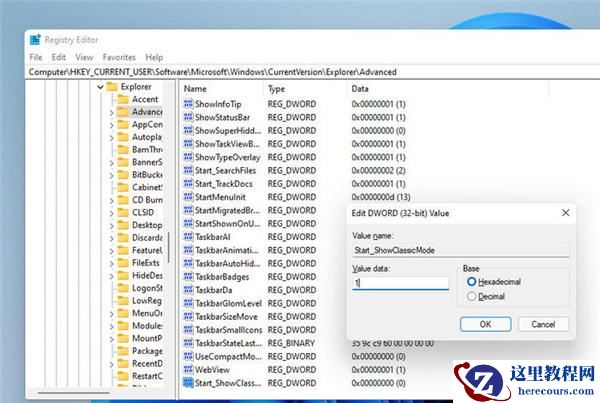The image size is (600, 403).
Task: Click the Registry Editor app icon in title bar
Action: (35, 39)
